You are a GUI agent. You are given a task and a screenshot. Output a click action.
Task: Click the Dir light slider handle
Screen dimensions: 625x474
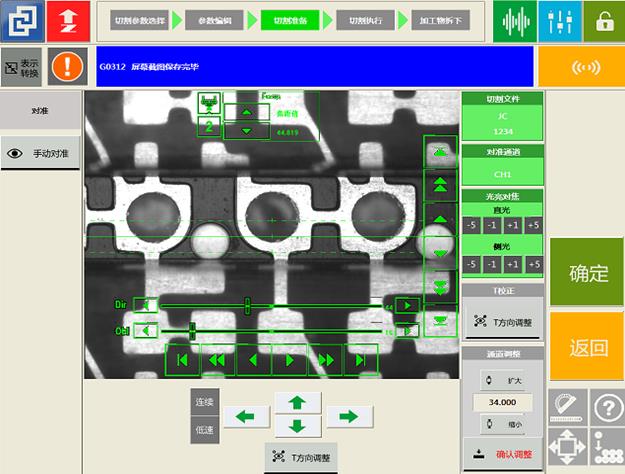(247, 305)
